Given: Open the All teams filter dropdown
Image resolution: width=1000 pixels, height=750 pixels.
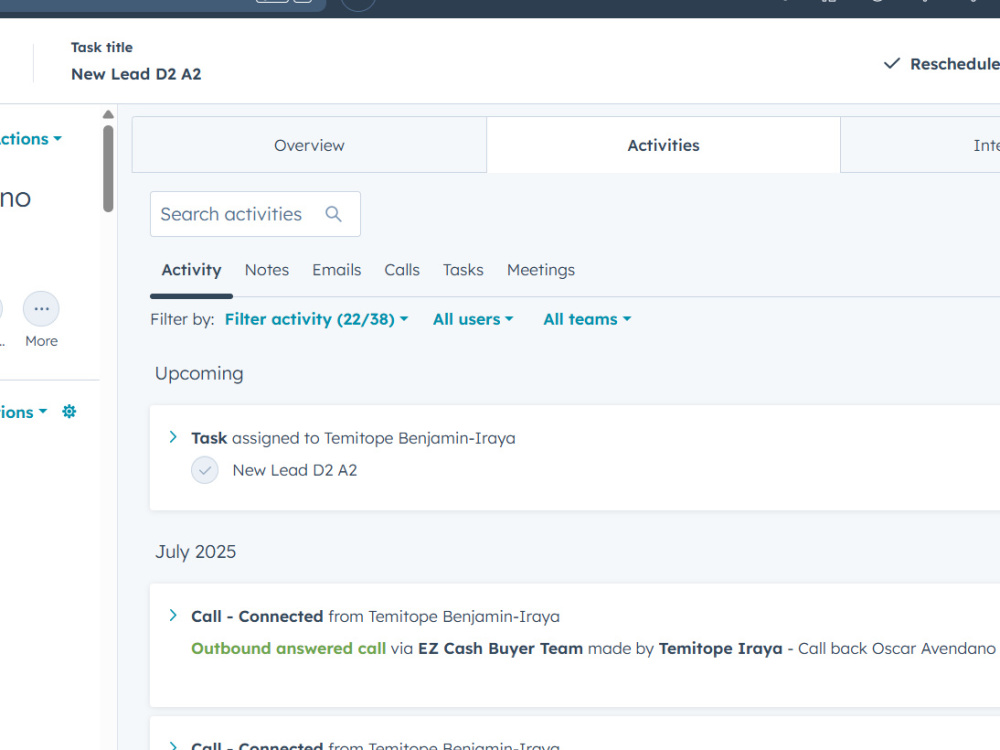Looking at the screenshot, I should point(587,320).
